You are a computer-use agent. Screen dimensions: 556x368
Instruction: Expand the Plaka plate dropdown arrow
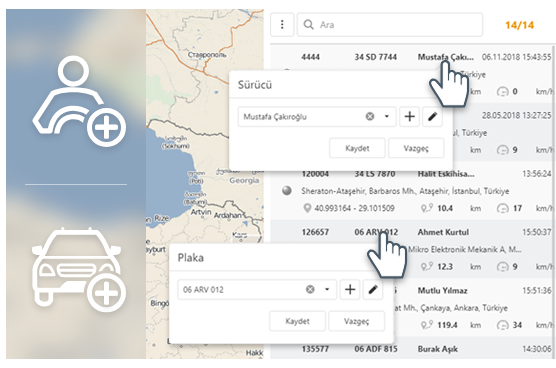pos(327,289)
